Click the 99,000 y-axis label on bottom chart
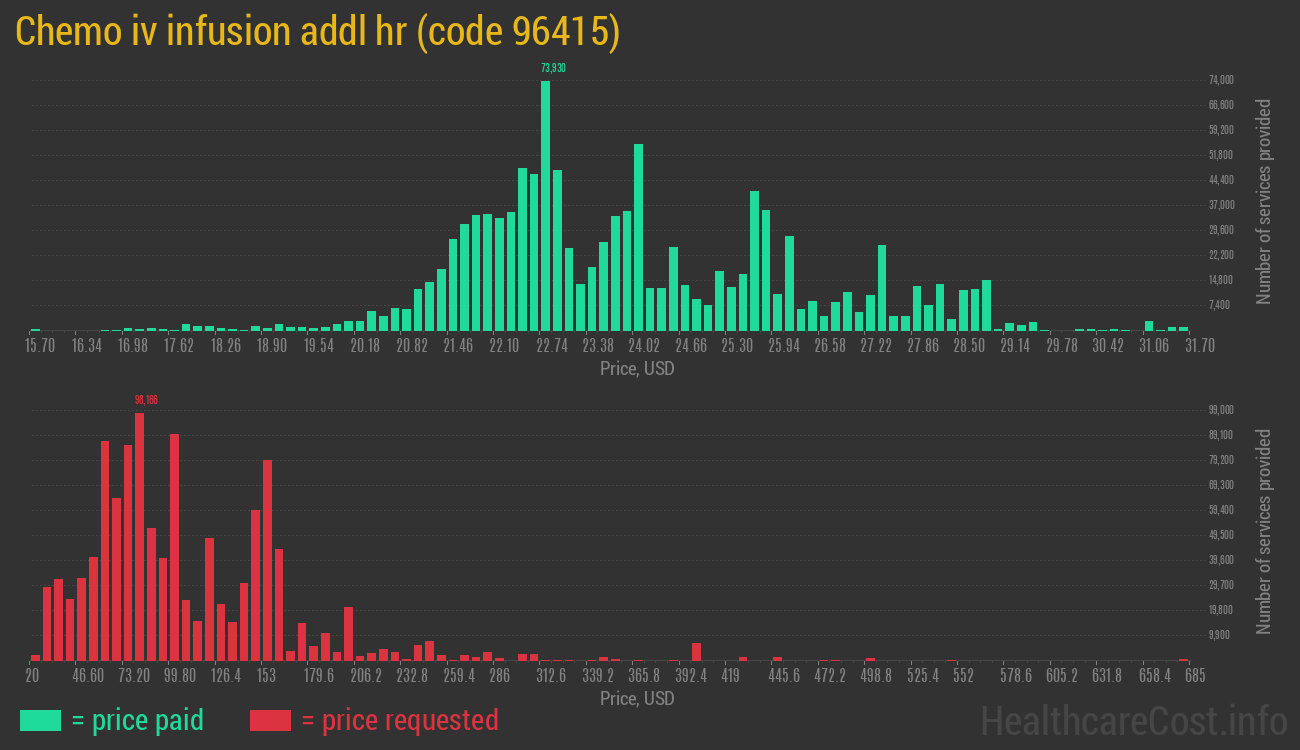This screenshot has height=750, width=1300. click(1220, 410)
